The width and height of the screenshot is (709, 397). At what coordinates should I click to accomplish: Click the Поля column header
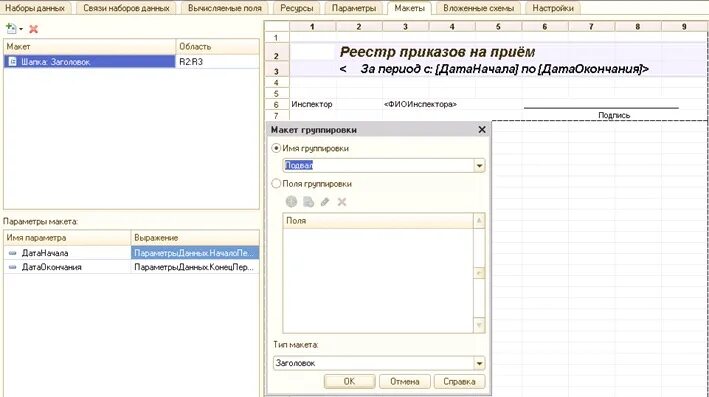click(x=378, y=221)
